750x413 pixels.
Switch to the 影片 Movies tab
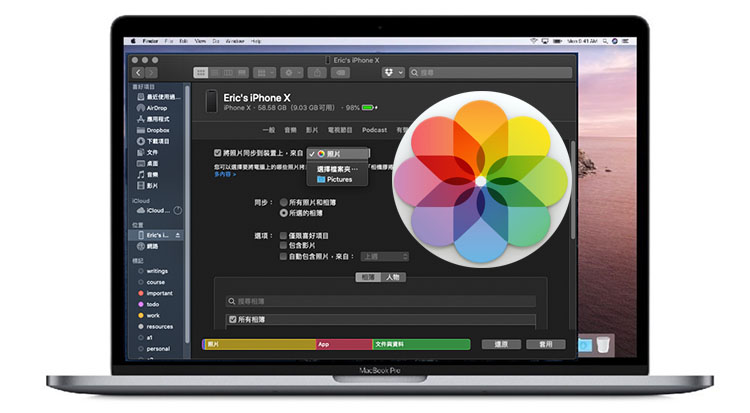pos(312,130)
